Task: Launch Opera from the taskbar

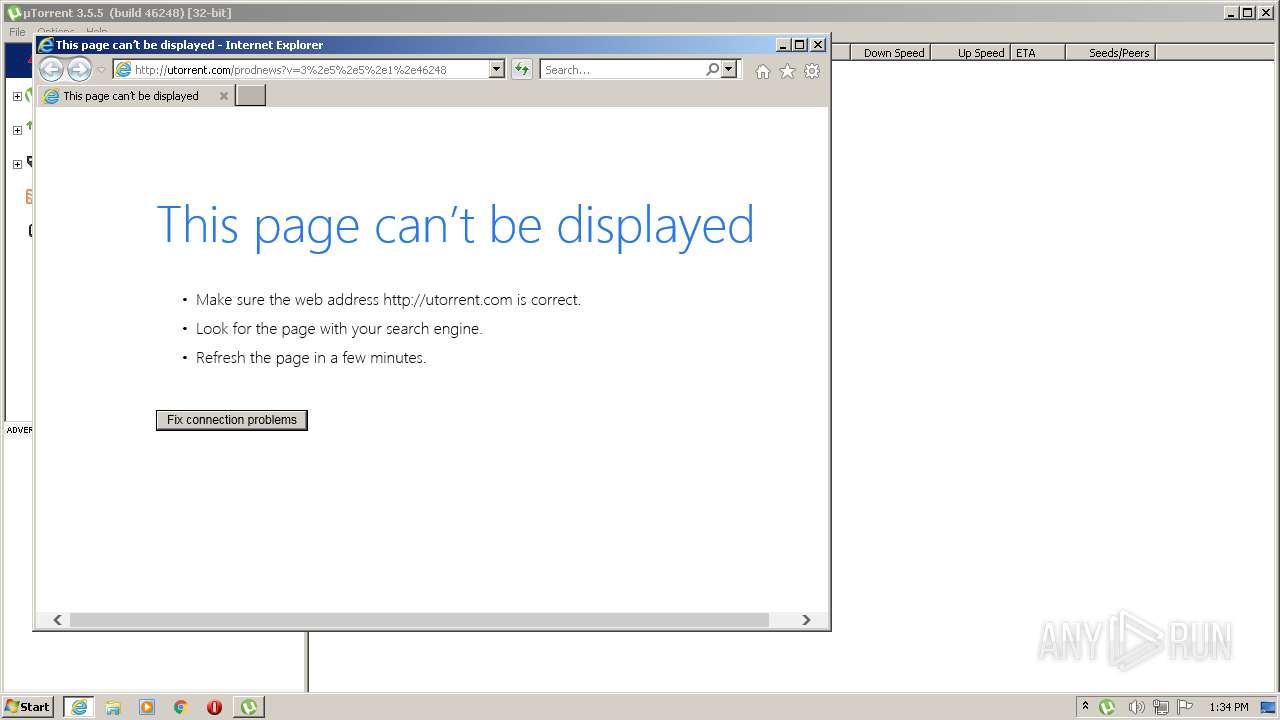Action: [214, 707]
